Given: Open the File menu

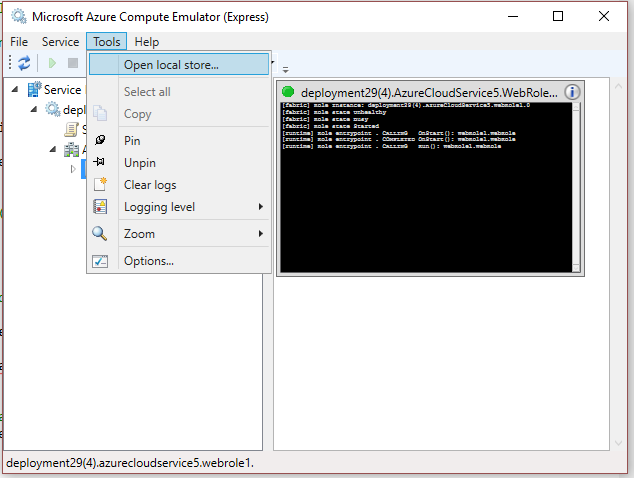Looking at the screenshot, I should (x=19, y=42).
